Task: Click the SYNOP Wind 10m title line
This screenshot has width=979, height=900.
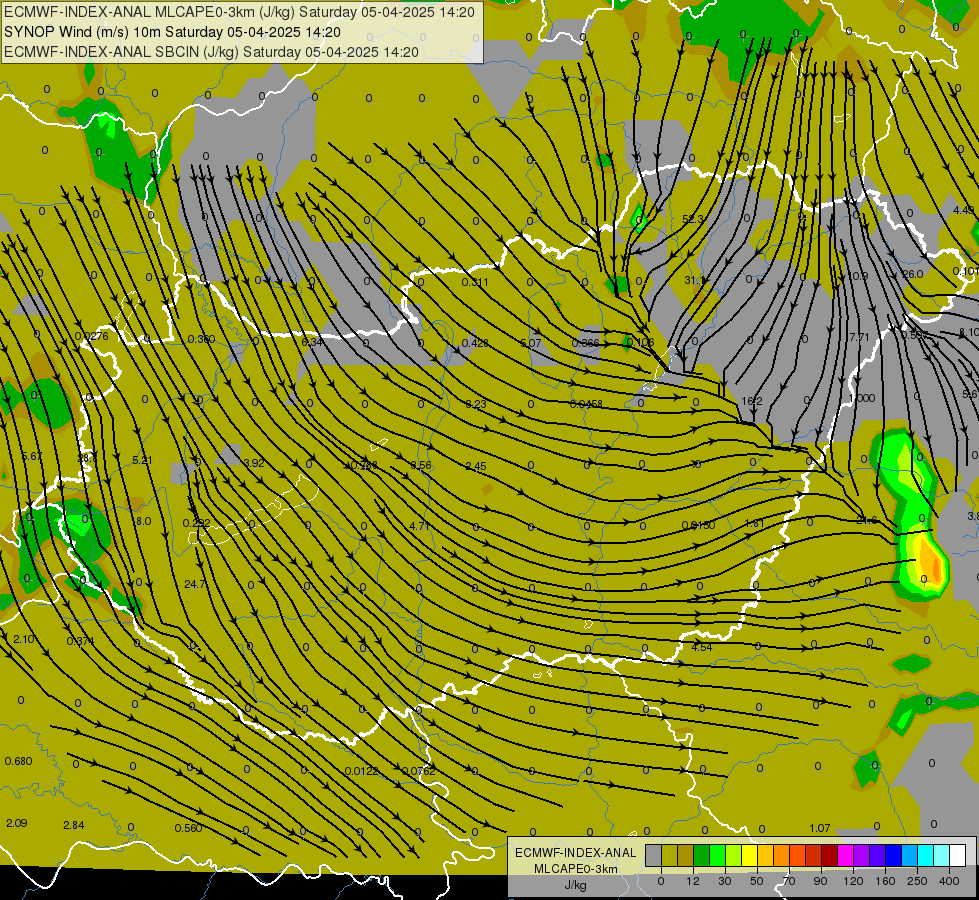Action: coord(172,32)
